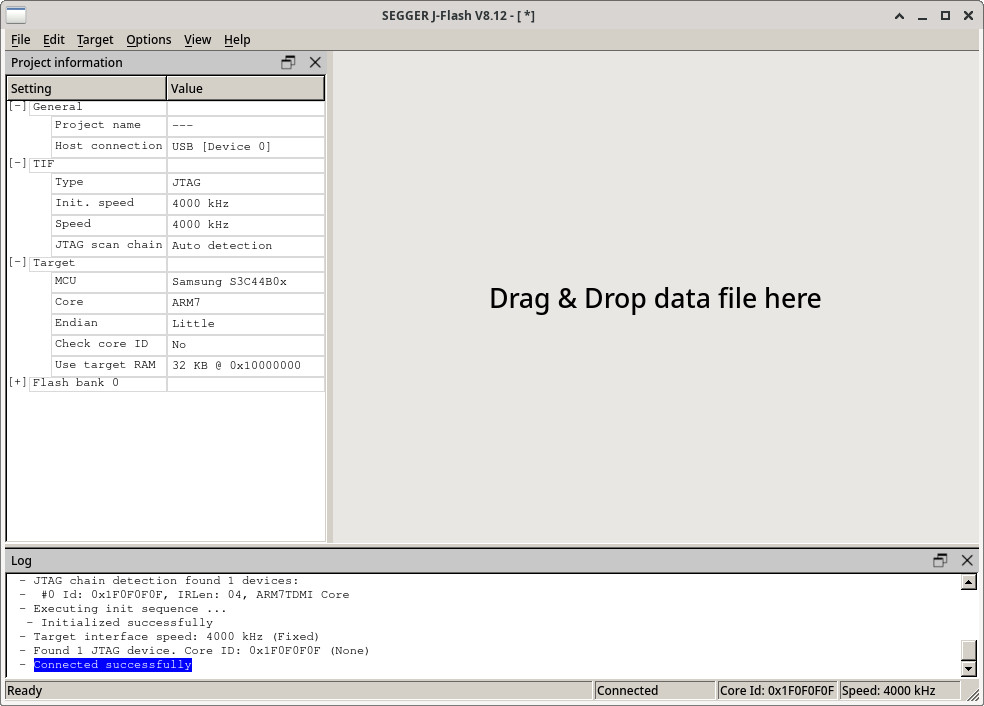The height and width of the screenshot is (706, 984).
Task: Close the Log panel
Action: (x=967, y=560)
